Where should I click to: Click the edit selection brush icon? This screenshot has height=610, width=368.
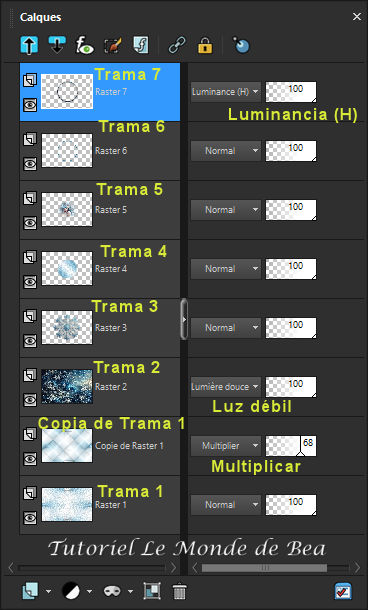113,46
